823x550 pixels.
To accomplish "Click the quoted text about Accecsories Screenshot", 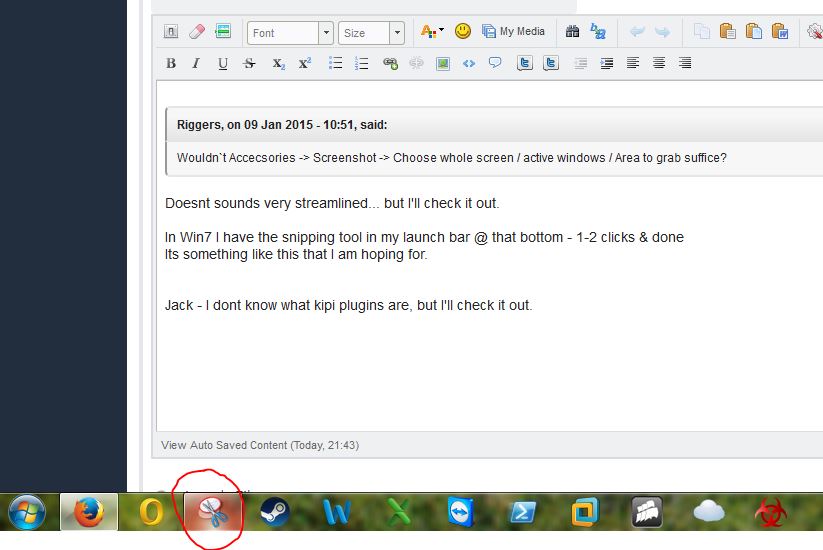I will 451,157.
